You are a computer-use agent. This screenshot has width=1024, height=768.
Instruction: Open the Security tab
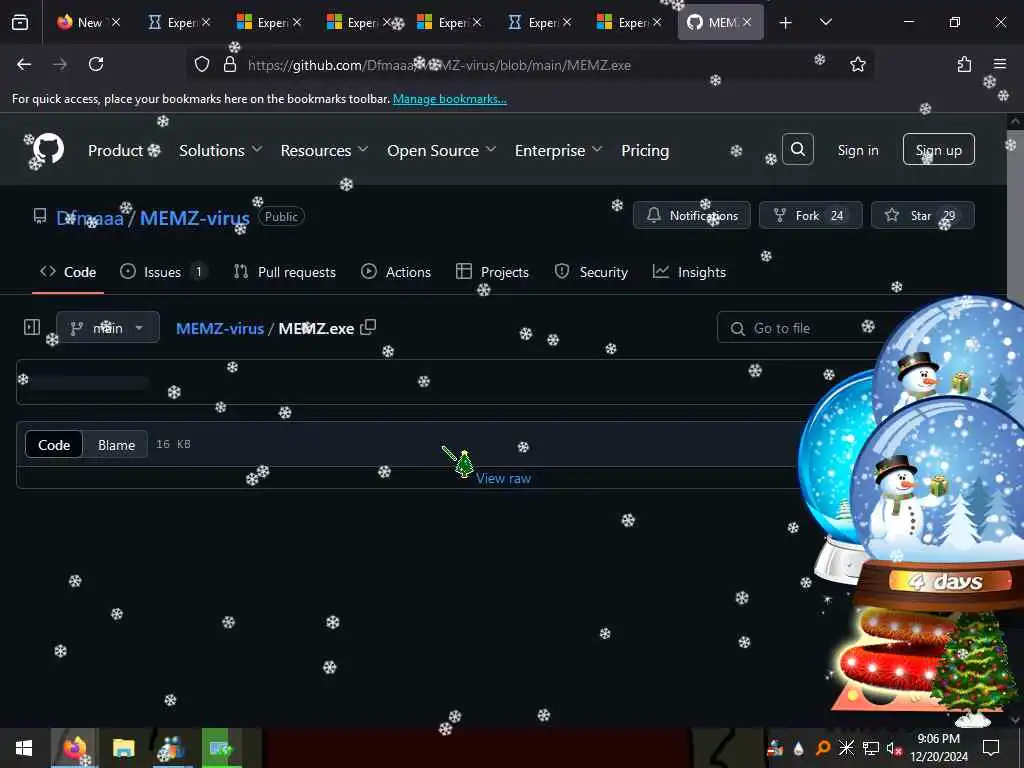[x=591, y=272]
